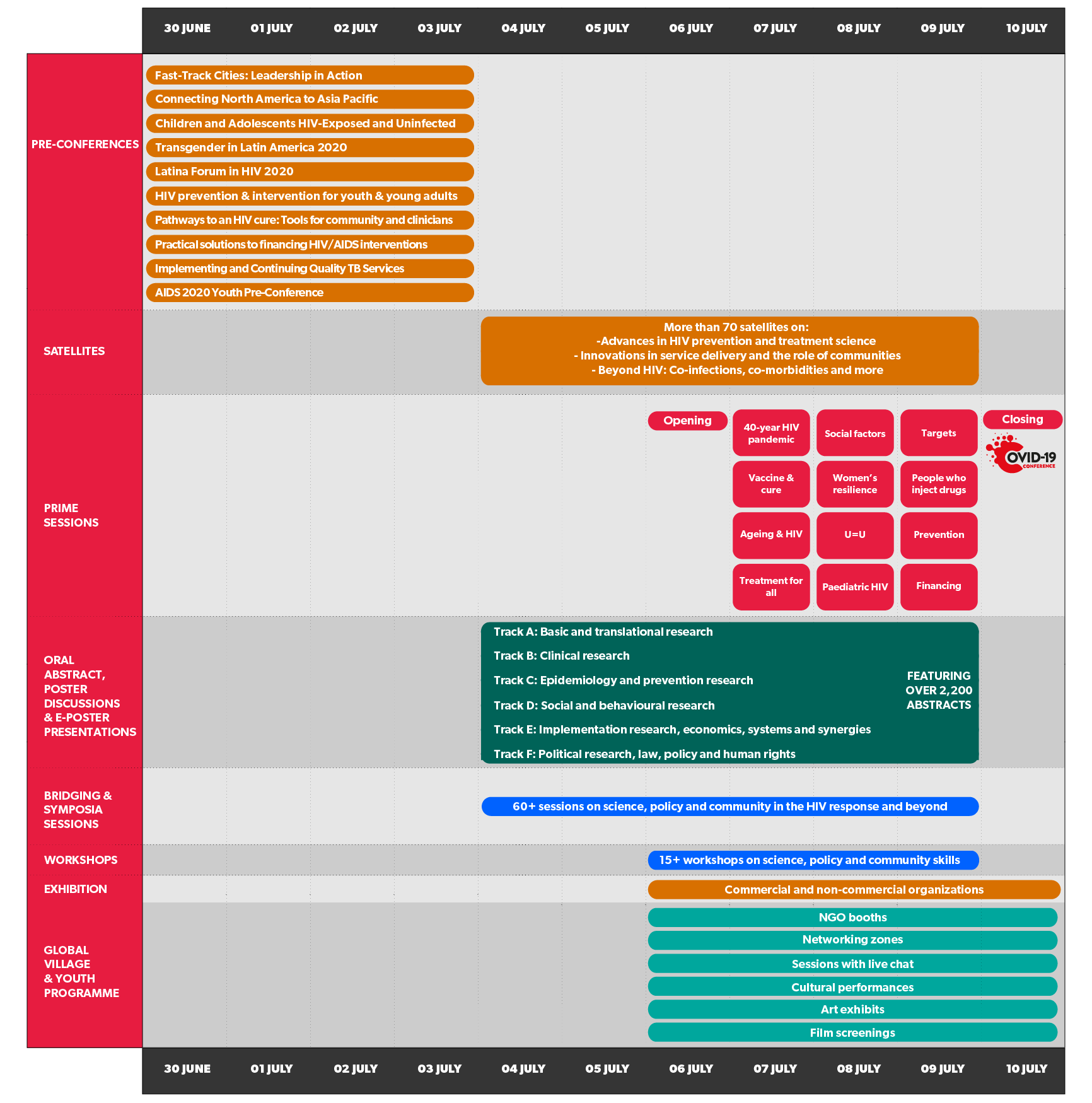
Task: Select the Prevention session tile
Action: 939,535
